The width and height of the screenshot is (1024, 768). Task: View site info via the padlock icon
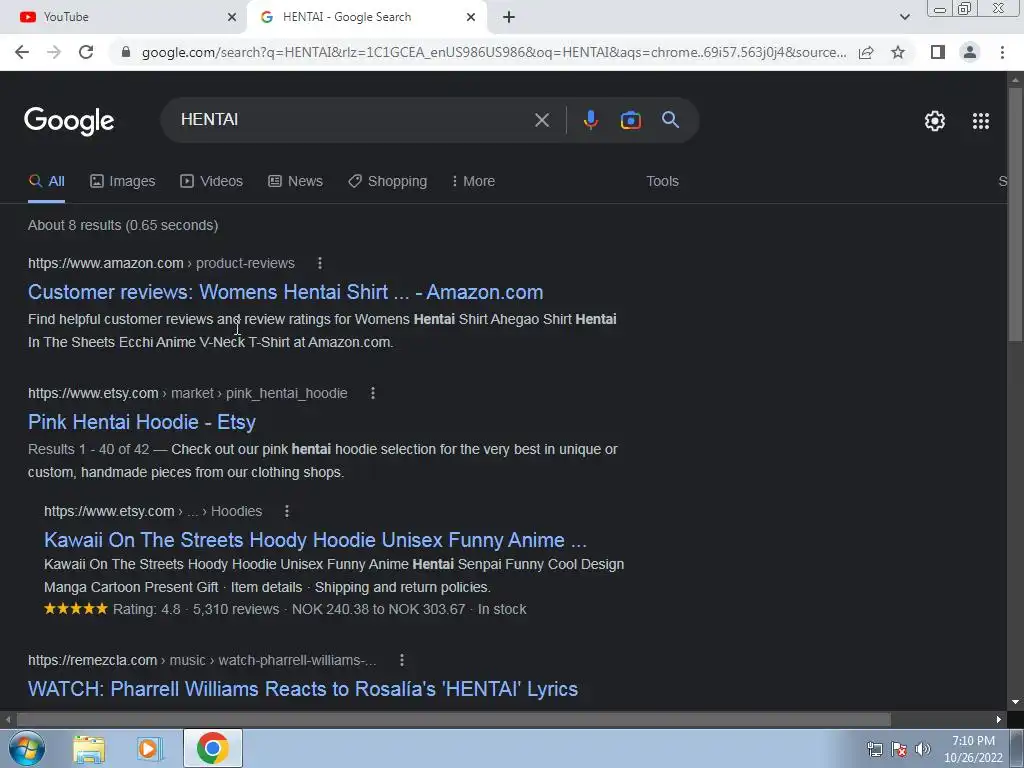point(126,52)
